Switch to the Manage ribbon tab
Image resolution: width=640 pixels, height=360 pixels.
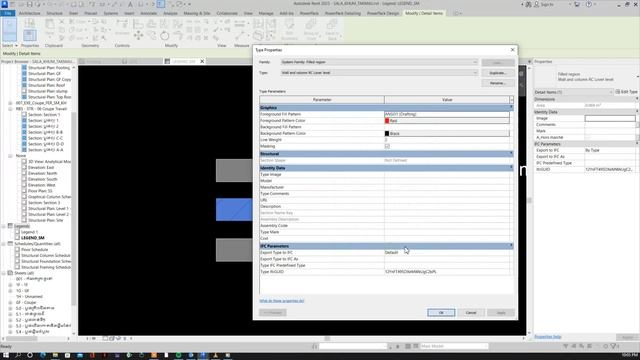tap(266, 13)
